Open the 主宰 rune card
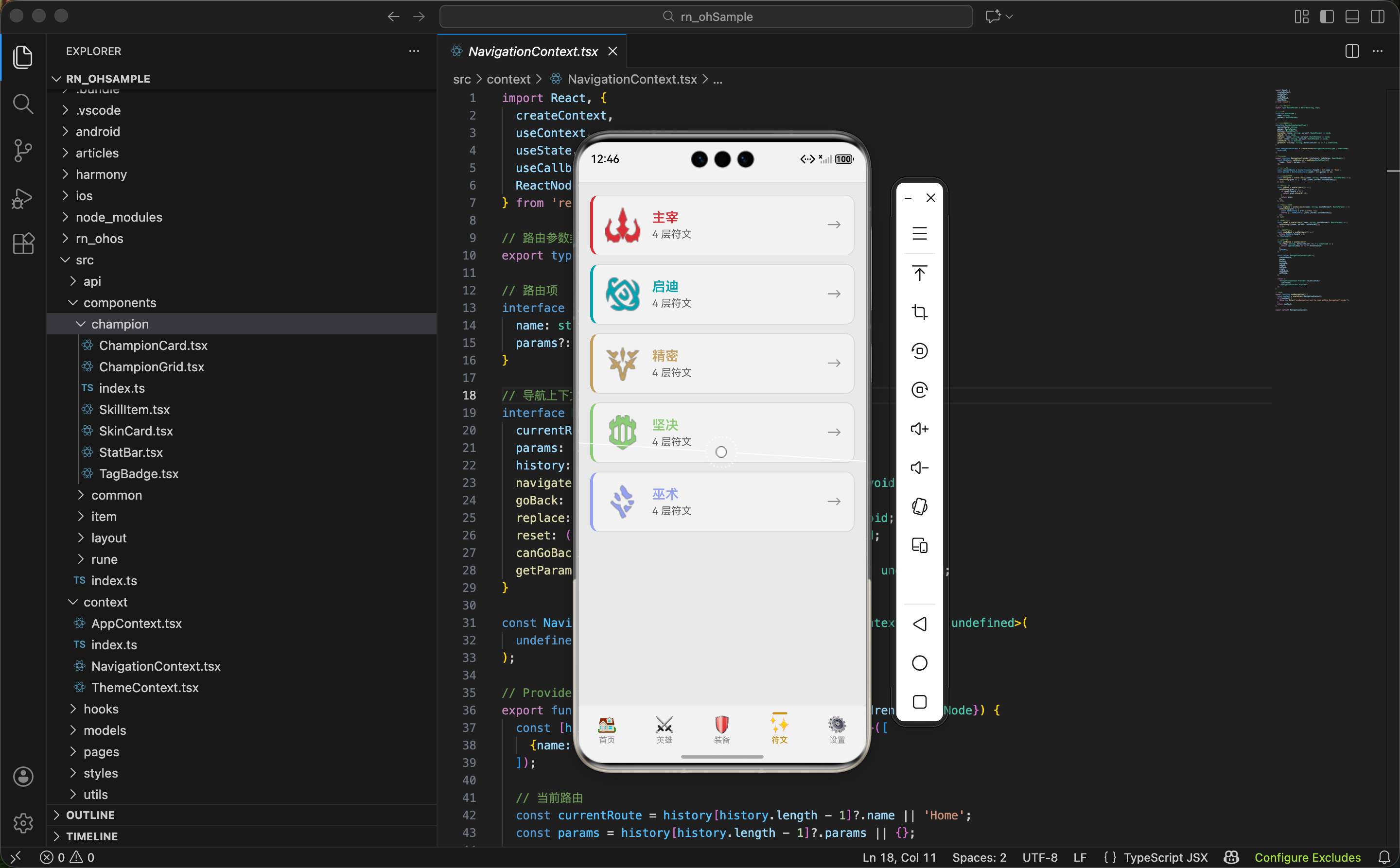Image resolution: width=1400 pixels, height=868 pixels. (722, 225)
